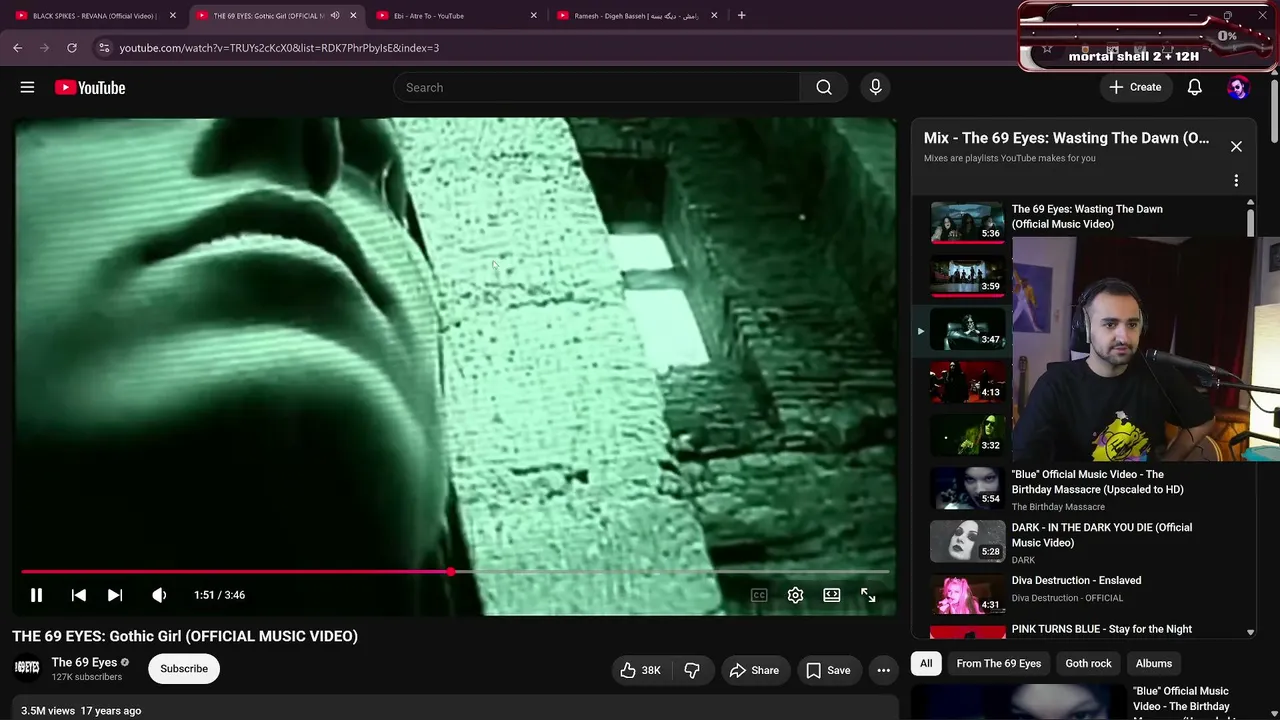Seek on the red video progress bar
This screenshot has height=720, width=1280.
[455, 572]
